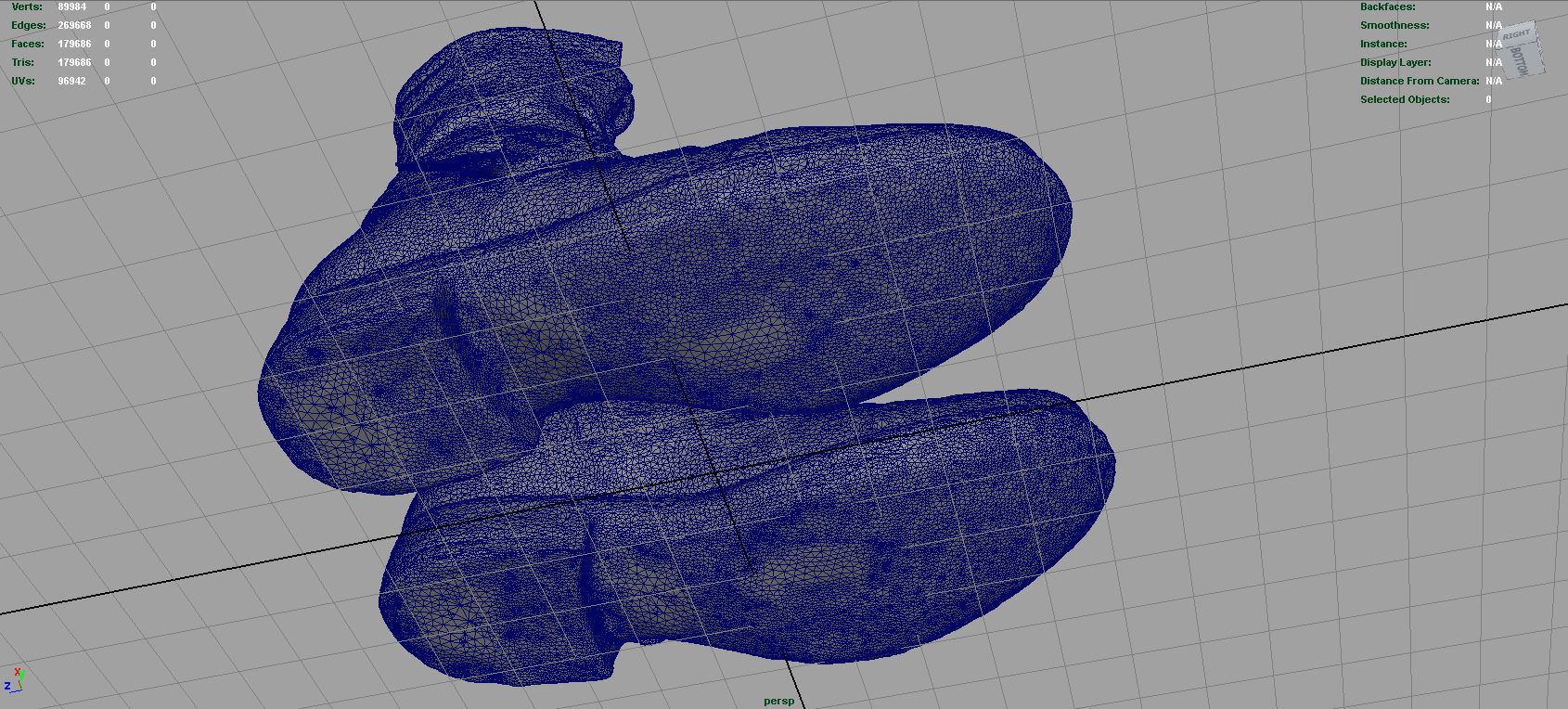Click the Faces row value 179686
The width and height of the screenshot is (1568, 709).
(x=74, y=44)
